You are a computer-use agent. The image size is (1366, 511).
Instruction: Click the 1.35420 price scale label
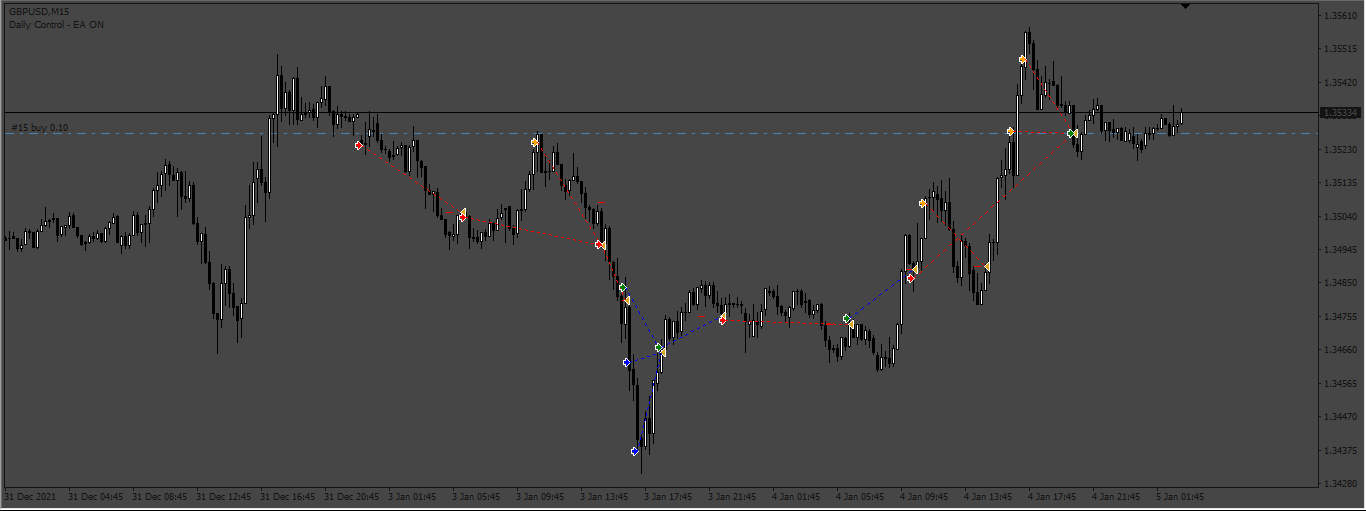1341,83
